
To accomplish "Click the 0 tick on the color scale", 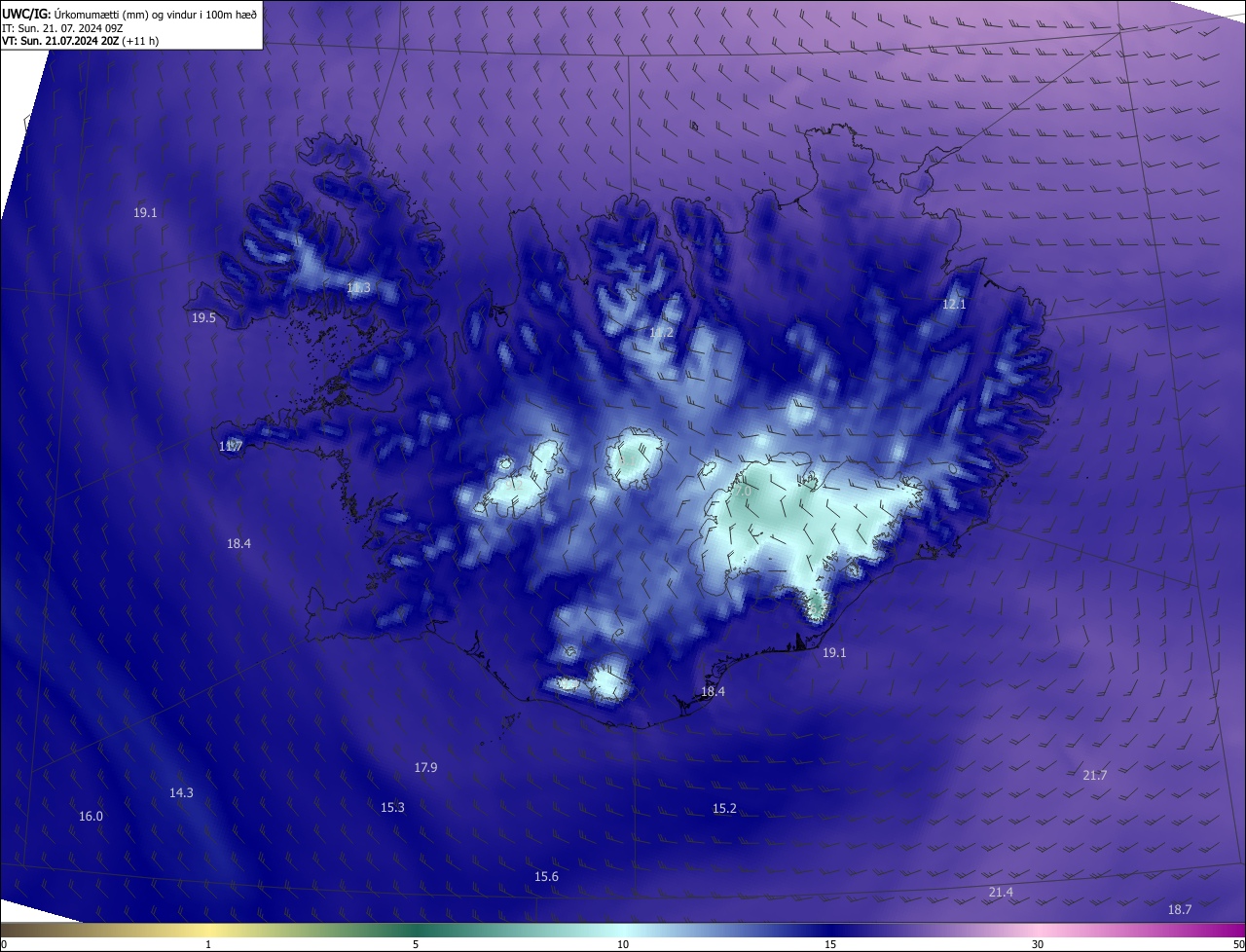I will pos(4,944).
